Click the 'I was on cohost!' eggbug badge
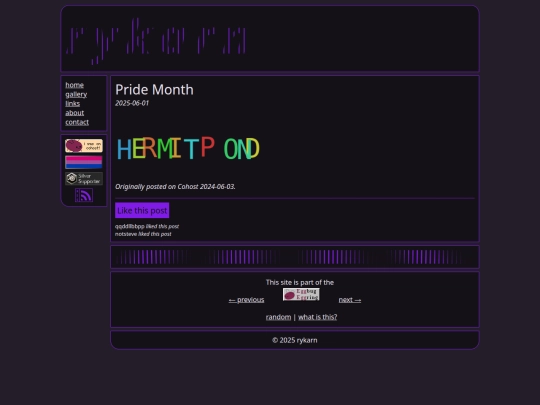The width and height of the screenshot is (540, 405). (84, 146)
